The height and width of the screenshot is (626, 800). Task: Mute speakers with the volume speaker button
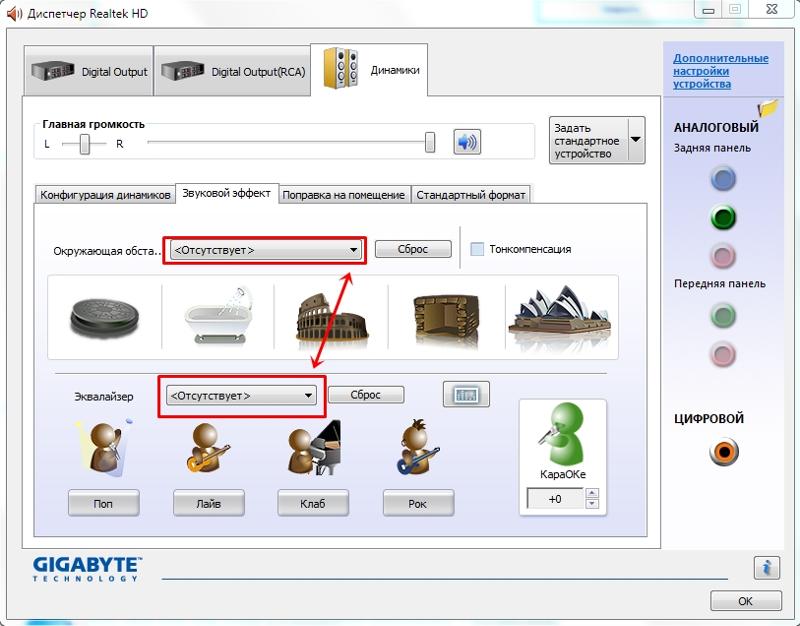(x=467, y=142)
